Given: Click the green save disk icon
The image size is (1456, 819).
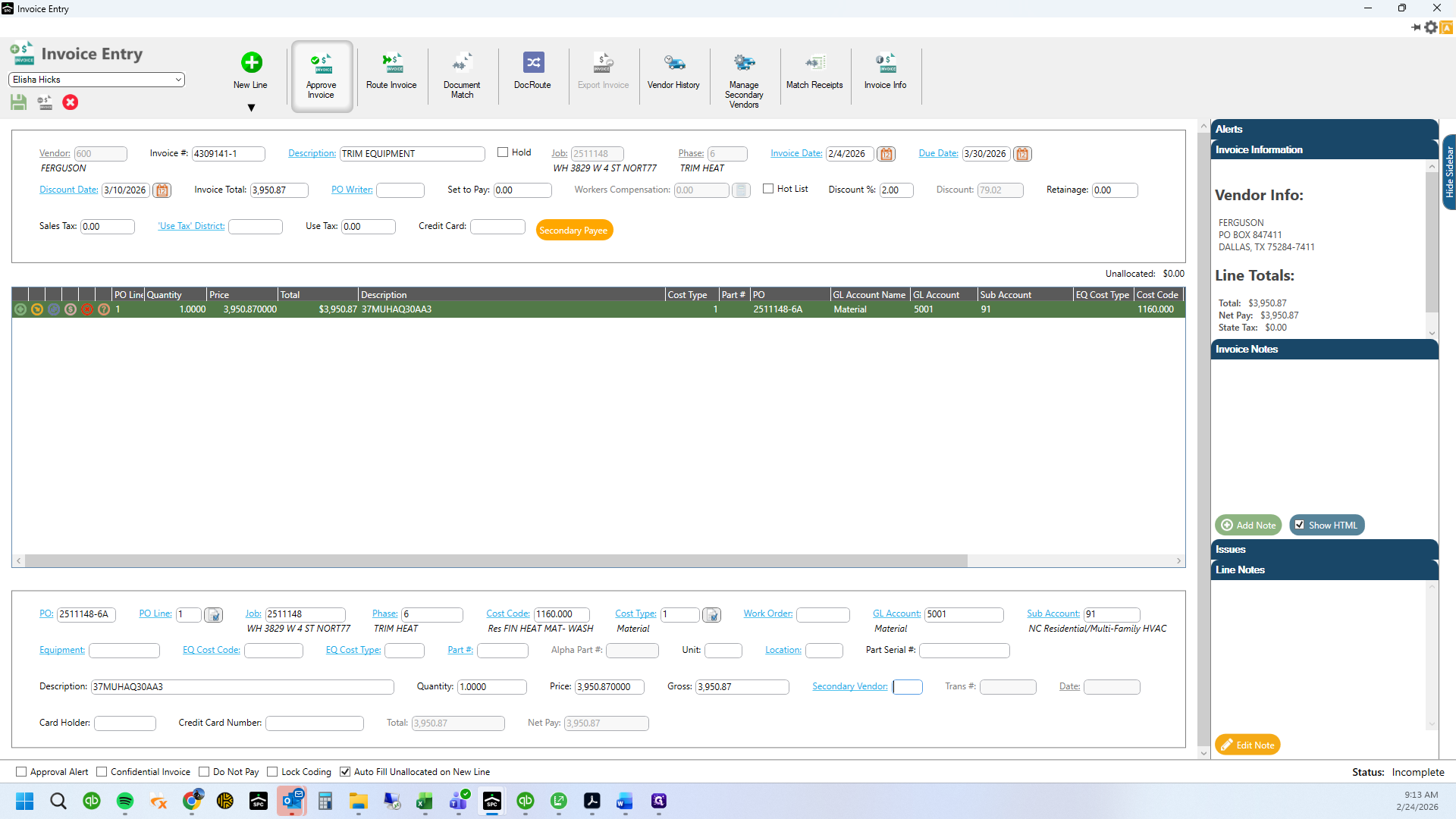Looking at the screenshot, I should [x=19, y=102].
